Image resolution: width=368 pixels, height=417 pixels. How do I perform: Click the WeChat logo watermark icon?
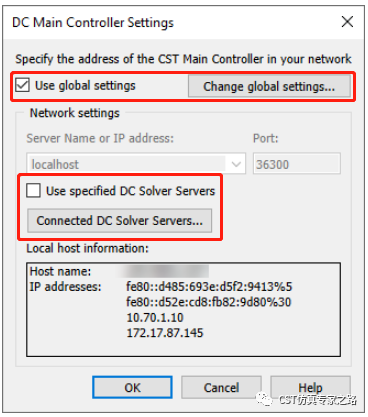[264, 399]
